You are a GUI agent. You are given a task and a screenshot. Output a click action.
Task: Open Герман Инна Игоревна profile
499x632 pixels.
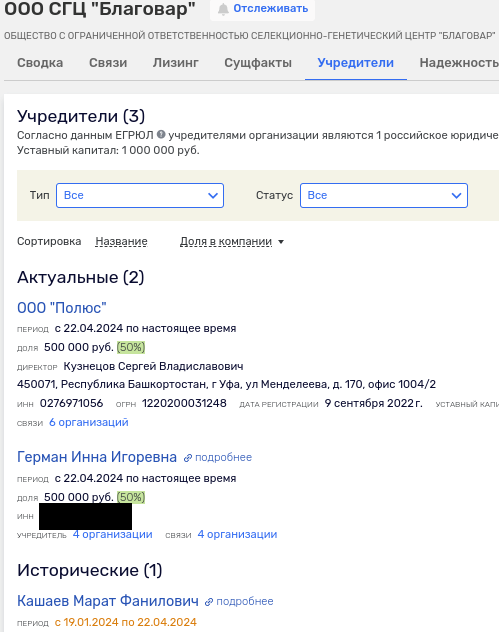(97, 457)
